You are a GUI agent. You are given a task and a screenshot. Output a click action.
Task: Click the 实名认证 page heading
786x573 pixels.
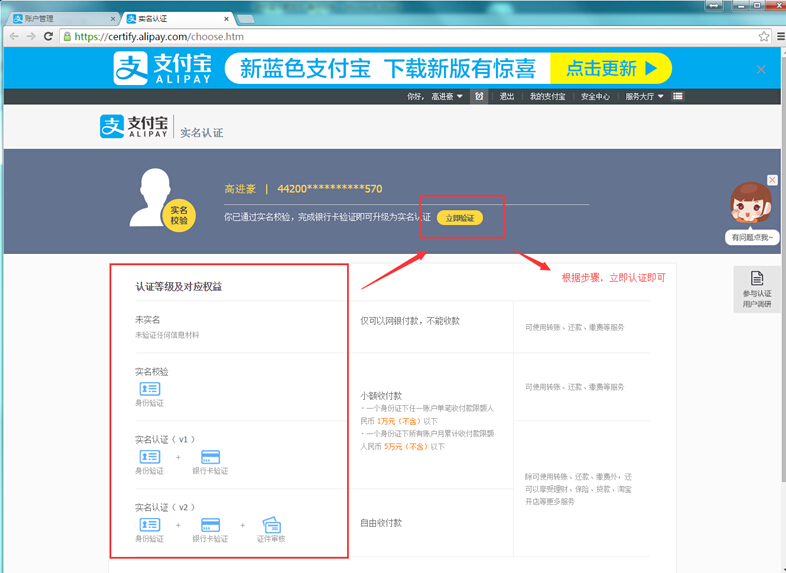(x=202, y=133)
